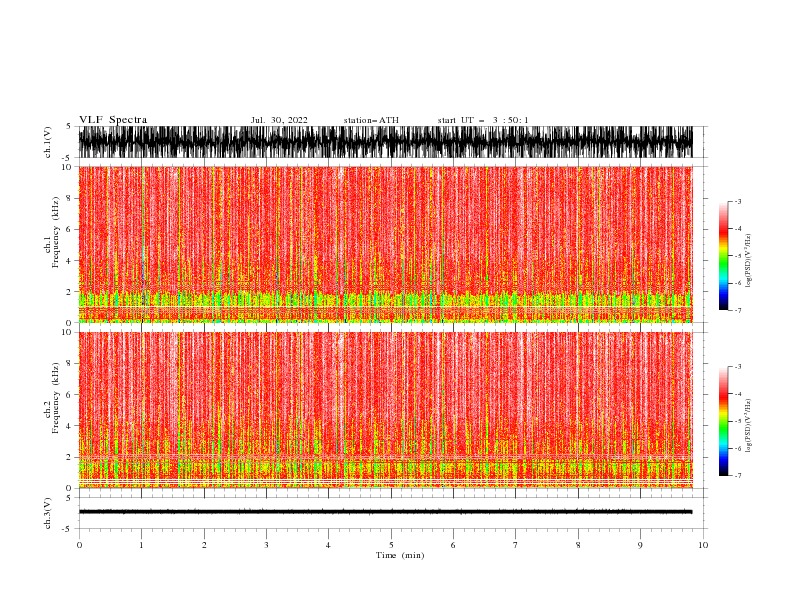Click time axis tick label "5" at the bottom
This screenshot has height=612, width=792.
coord(391,545)
